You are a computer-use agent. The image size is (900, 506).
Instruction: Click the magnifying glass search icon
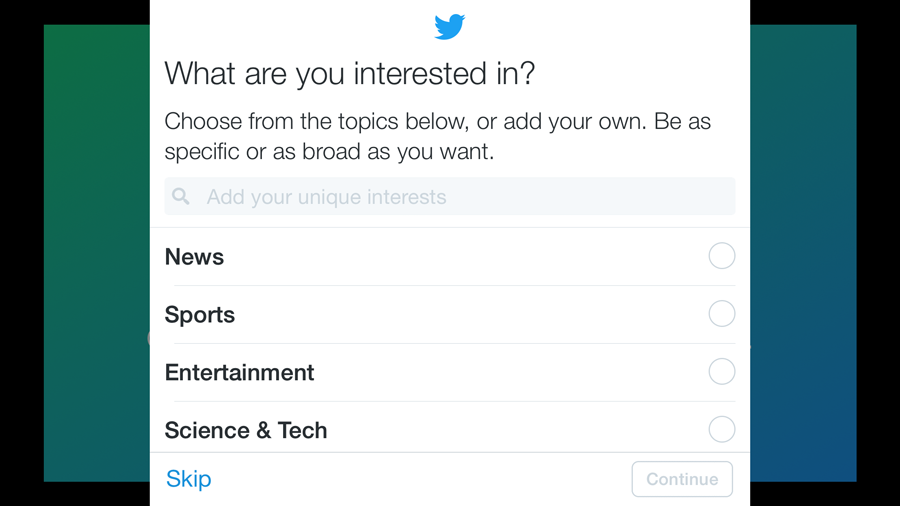(x=181, y=197)
